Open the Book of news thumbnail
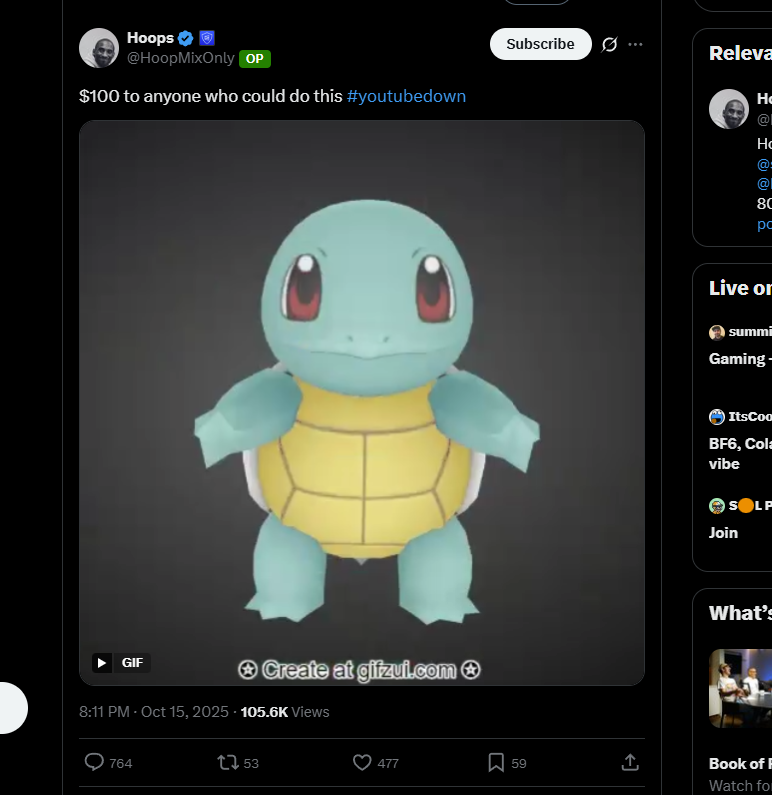Viewport: 772px width, 795px height. (740, 689)
